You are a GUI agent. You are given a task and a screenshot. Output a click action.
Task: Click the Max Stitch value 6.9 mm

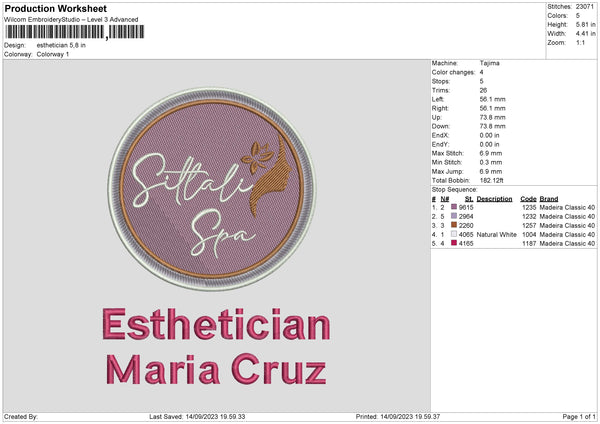[x=491, y=153]
